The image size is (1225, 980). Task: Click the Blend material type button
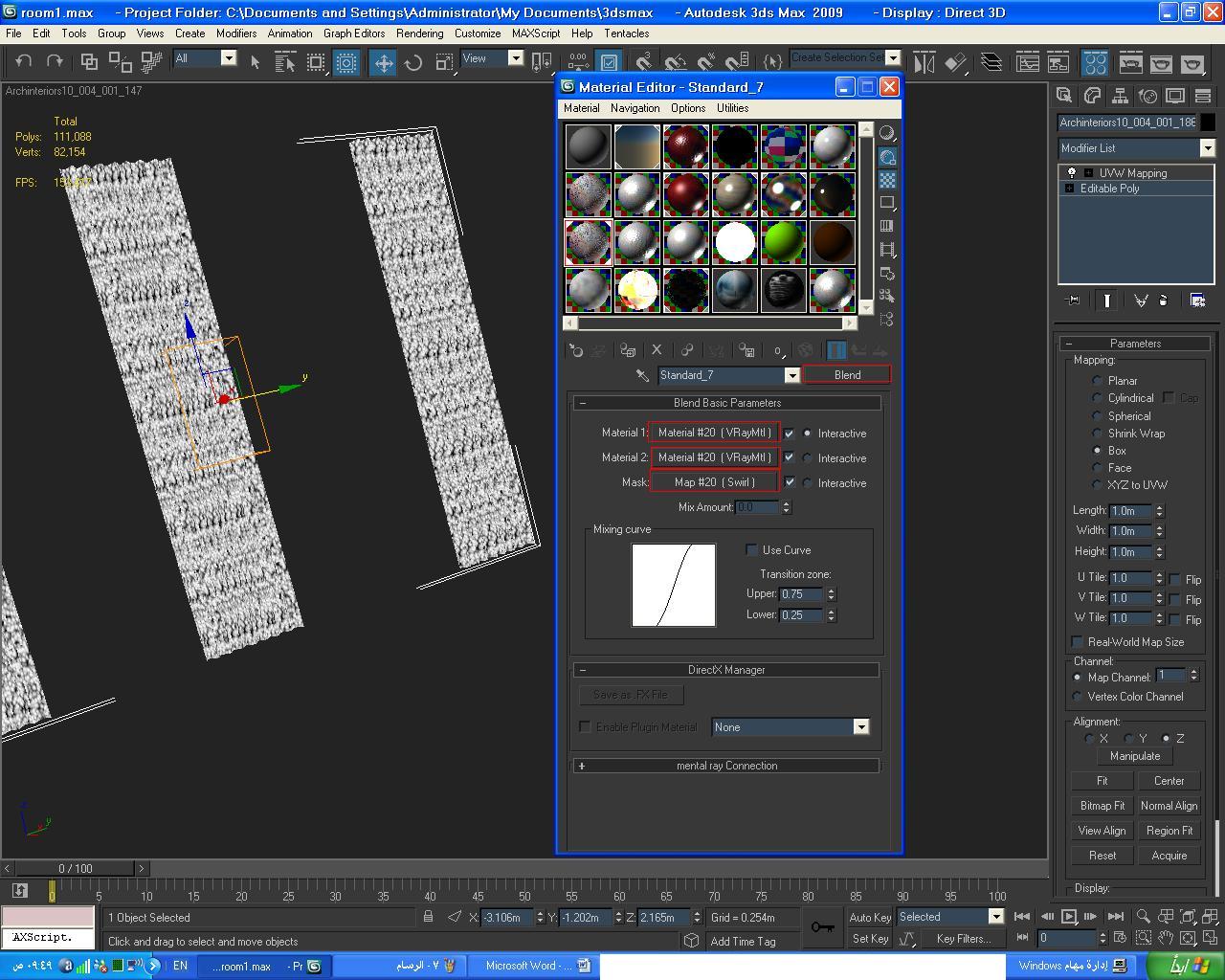point(847,375)
